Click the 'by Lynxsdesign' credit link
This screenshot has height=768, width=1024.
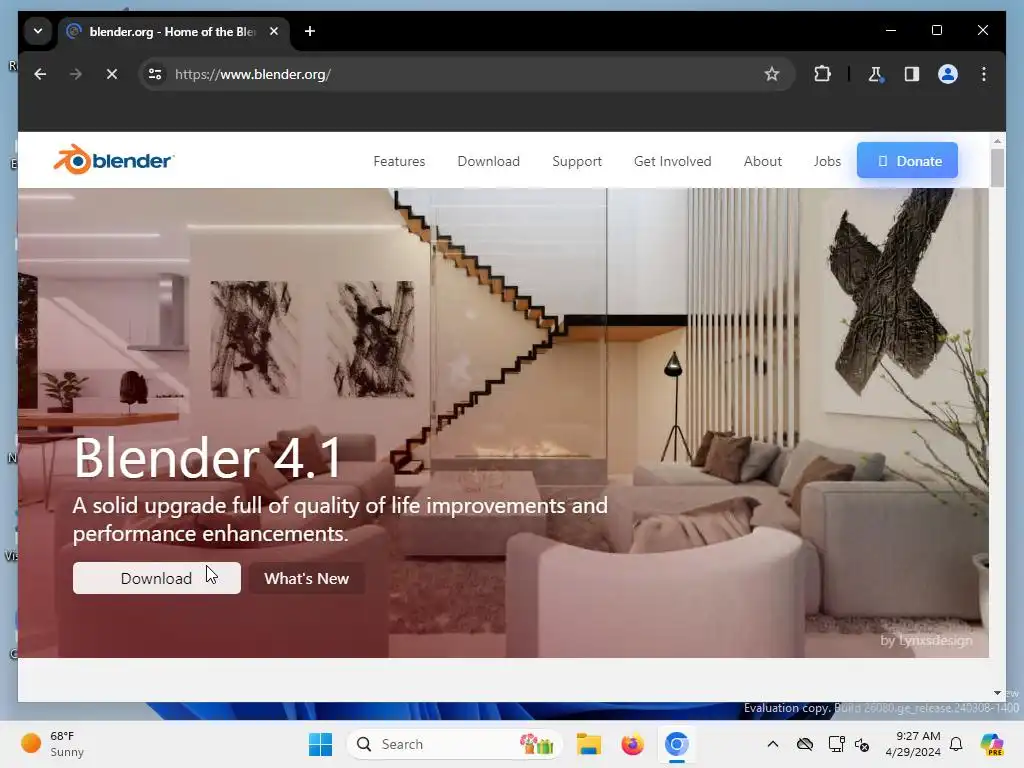925,641
